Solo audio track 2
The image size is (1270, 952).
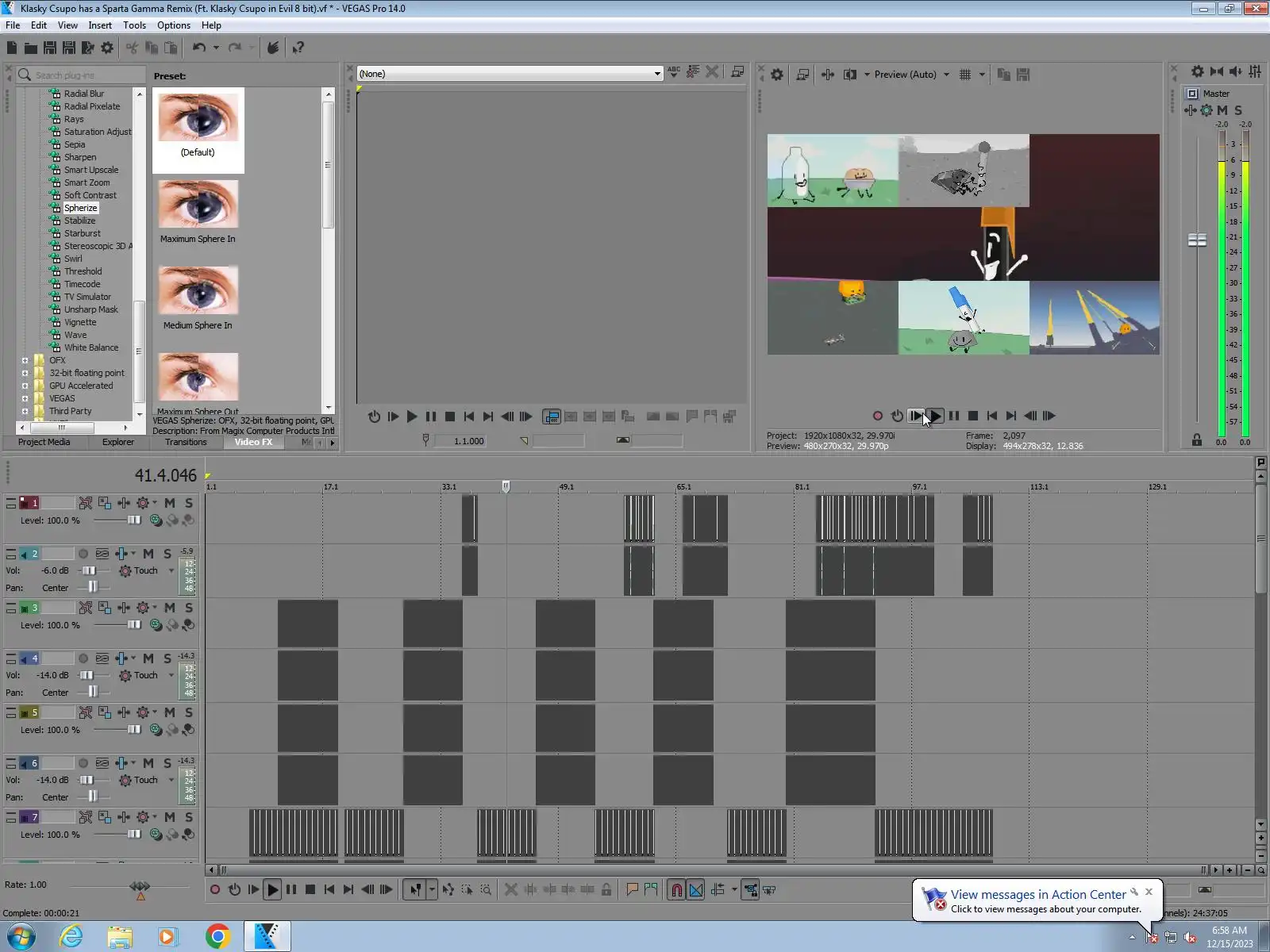(x=167, y=554)
